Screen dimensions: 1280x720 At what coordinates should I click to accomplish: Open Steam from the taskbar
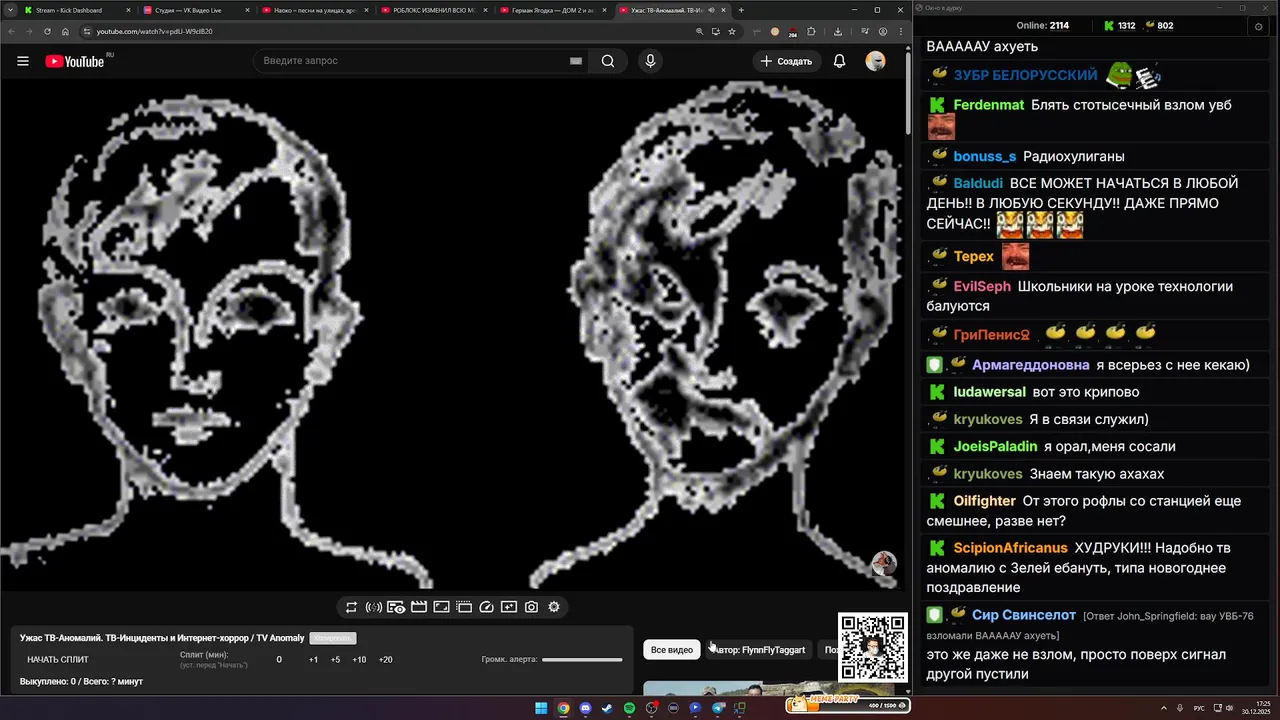point(607,708)
